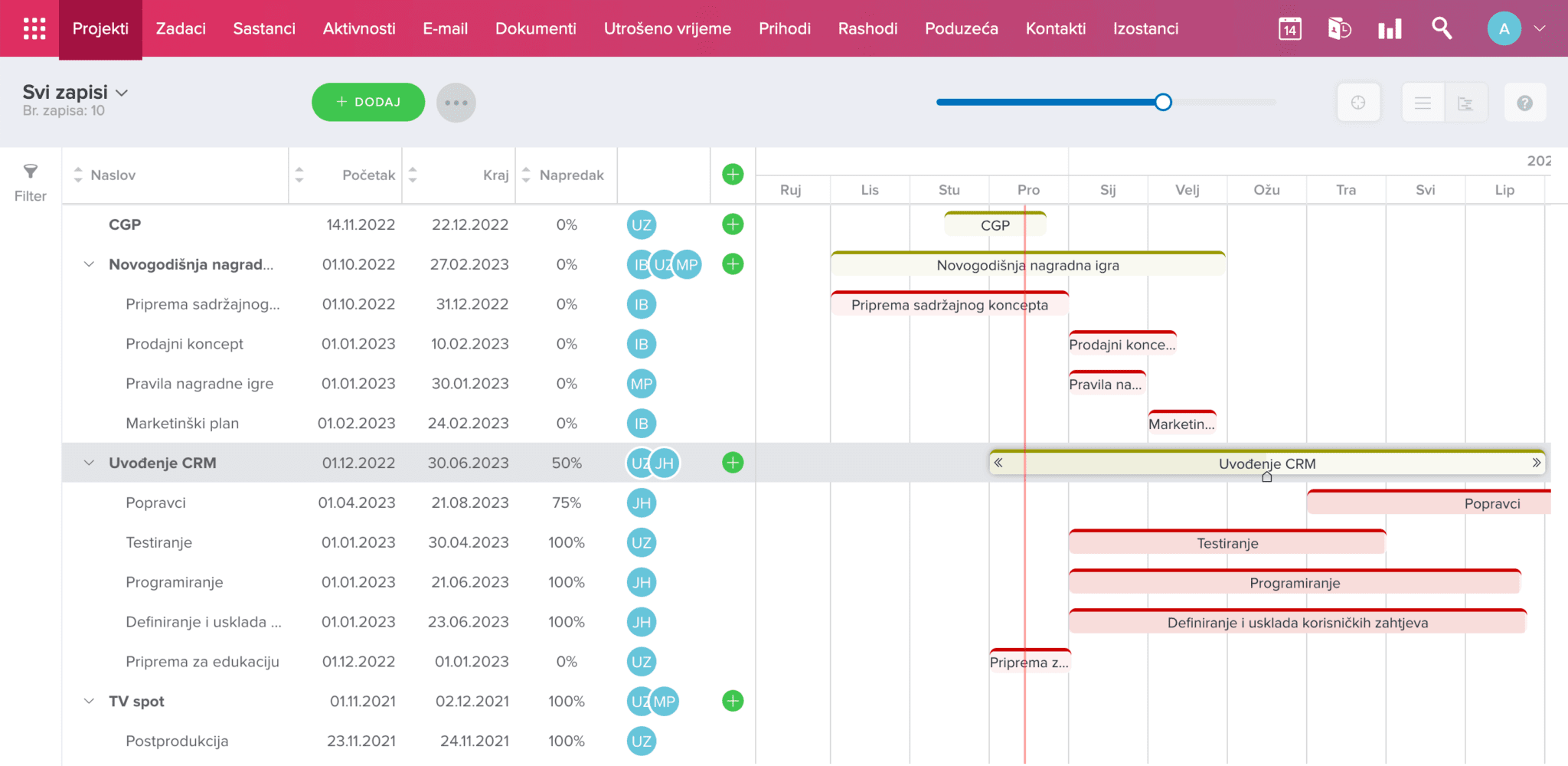Click plus icon on TV spot row
Screen dimensions: 1568x766
[733, 701]
